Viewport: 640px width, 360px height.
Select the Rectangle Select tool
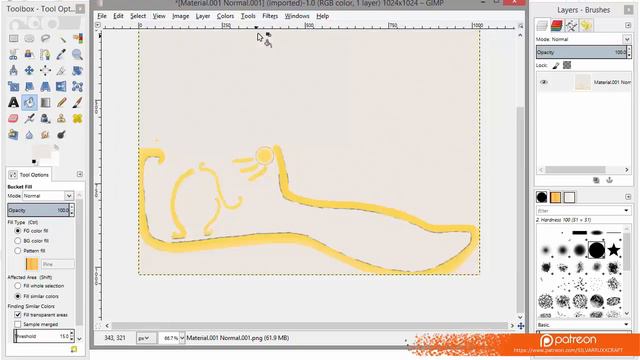pos(13,39)
